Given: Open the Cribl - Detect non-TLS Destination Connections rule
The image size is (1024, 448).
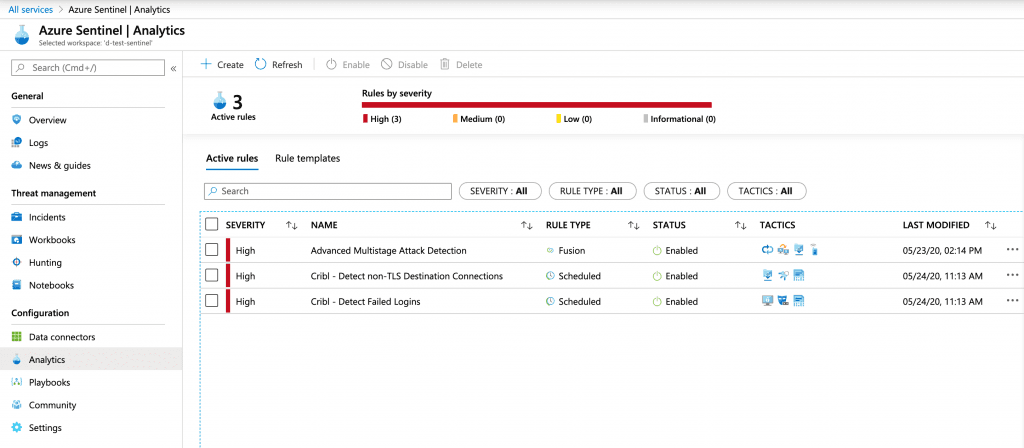Looking at the screenshot, I should (406, 276).
